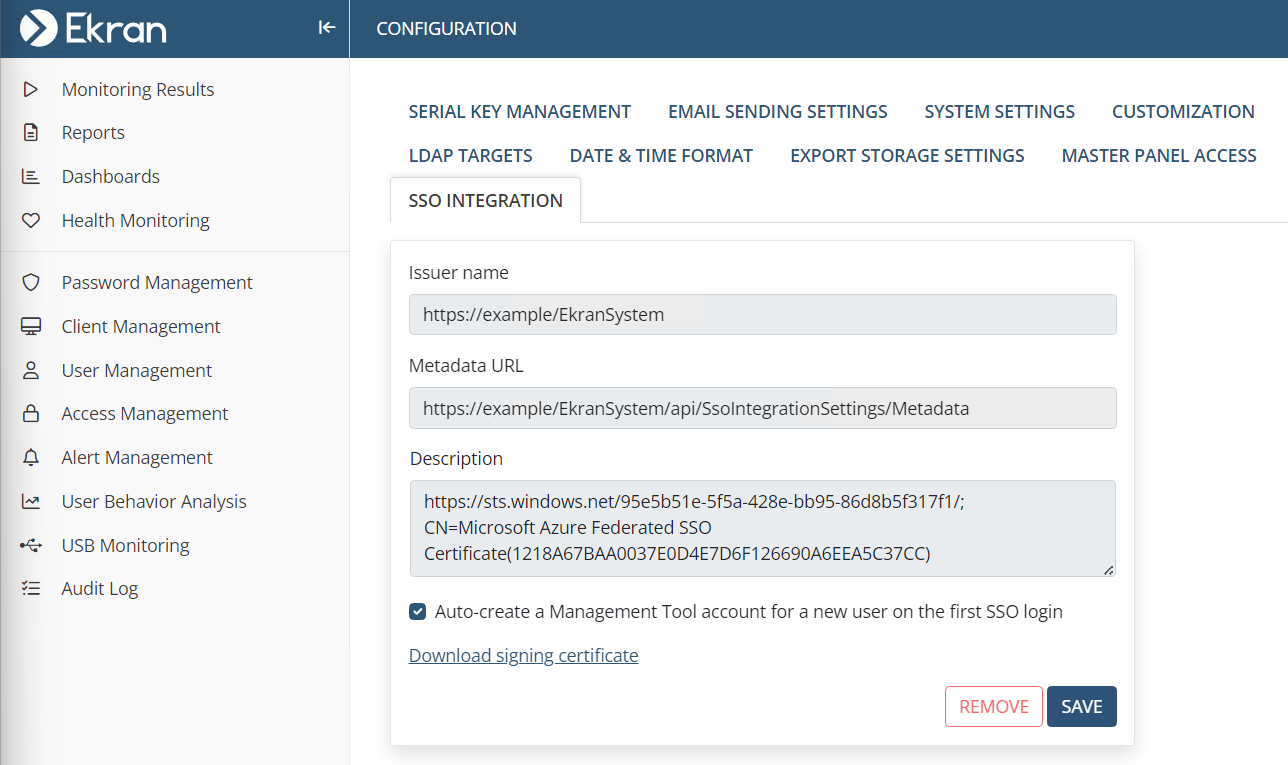Image resolution: width=1288 pixels, height=765 pixels.
Task: Click the Password Management shield icon
Action: [30, 283]
